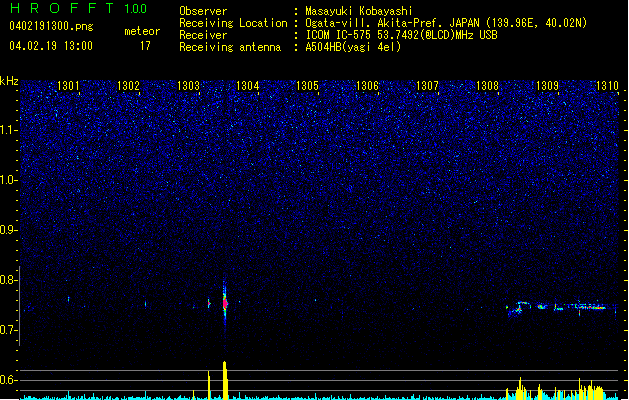Click the 0.8 kHz frequency label
This screenshot has width=629, height=400.
coord(8,280)
